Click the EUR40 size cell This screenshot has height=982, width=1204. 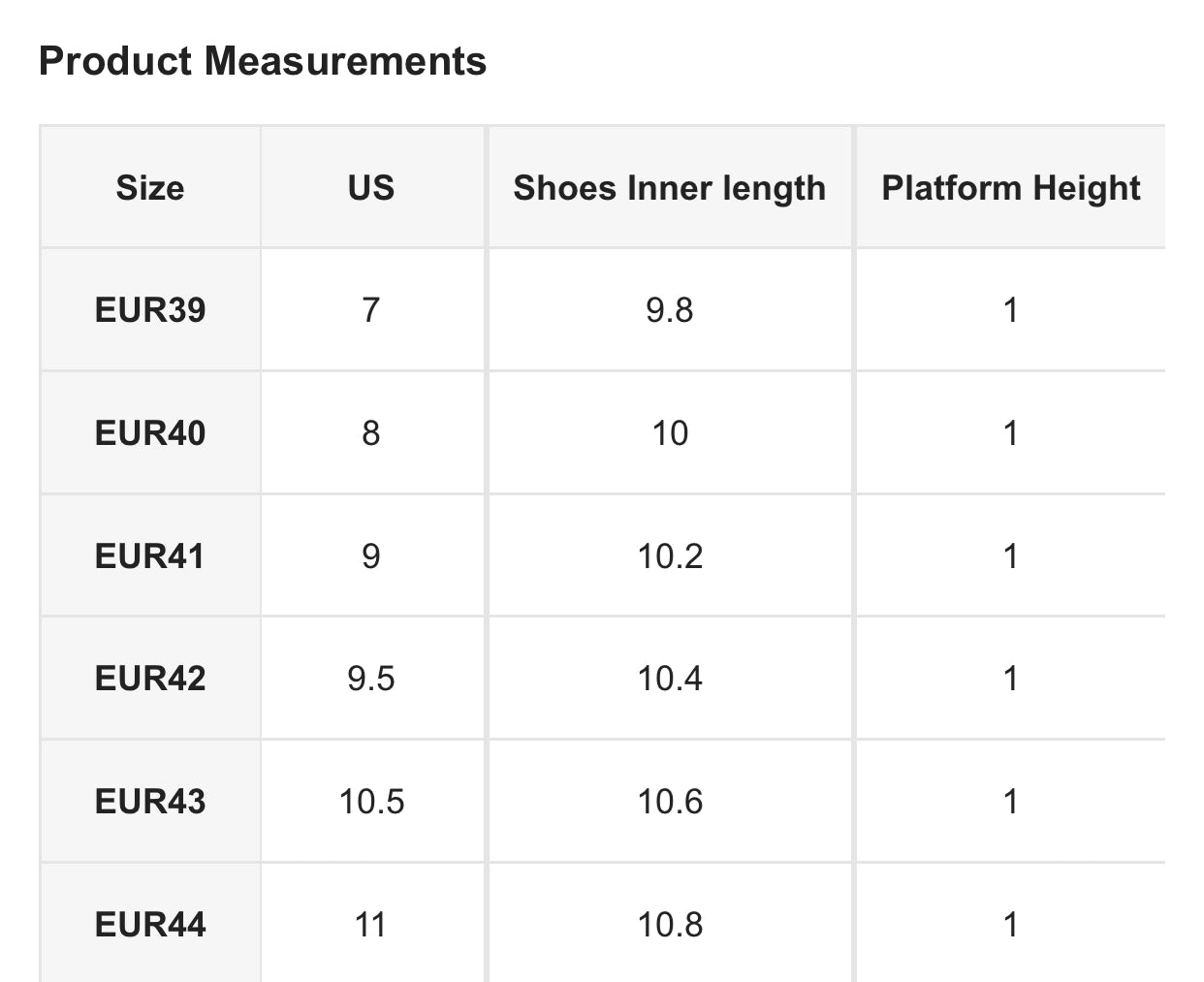tap(150, 432)
